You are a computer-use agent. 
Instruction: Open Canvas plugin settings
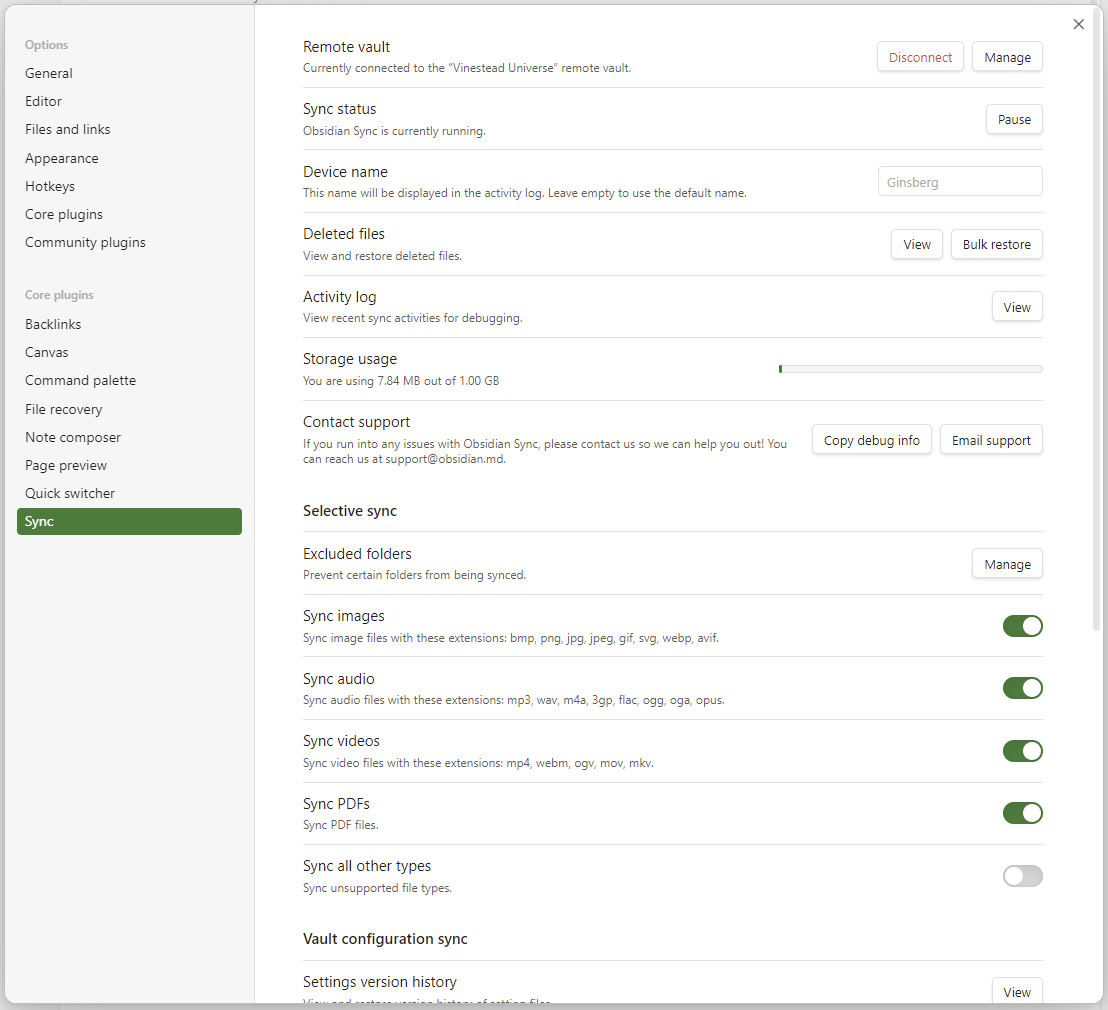(129, 352)
